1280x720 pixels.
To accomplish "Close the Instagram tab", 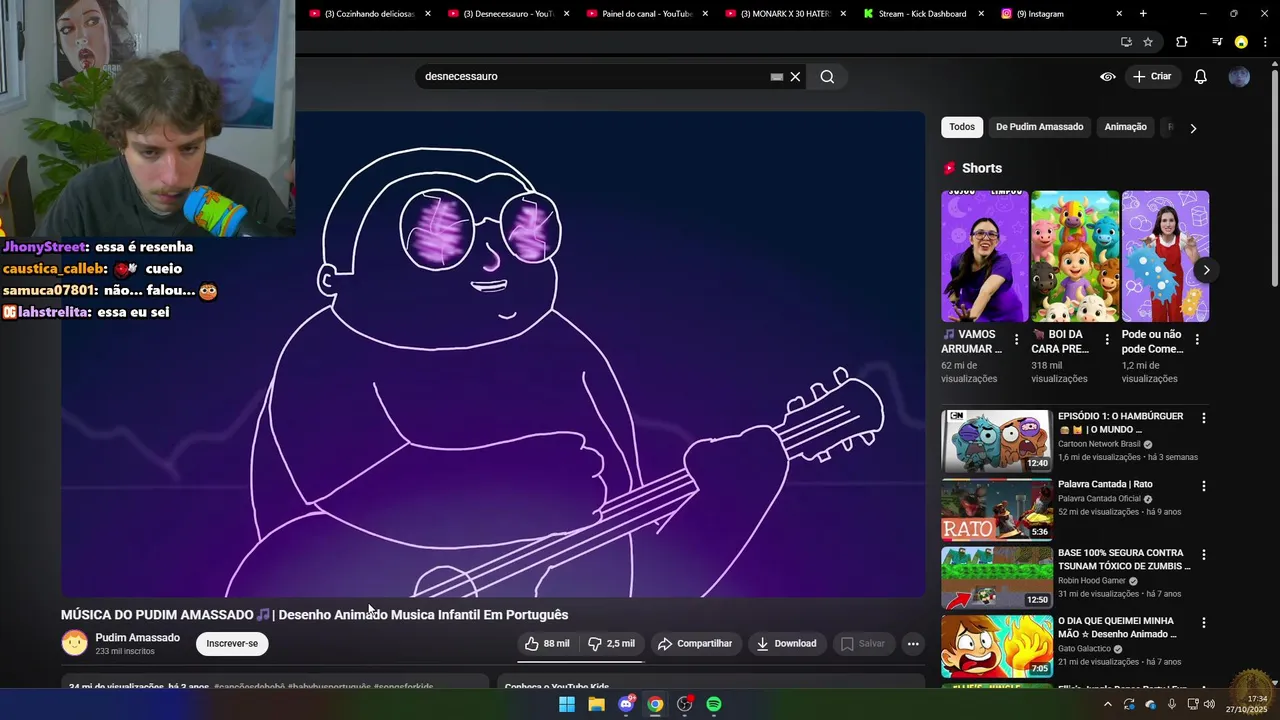I will coord(1119,14).
